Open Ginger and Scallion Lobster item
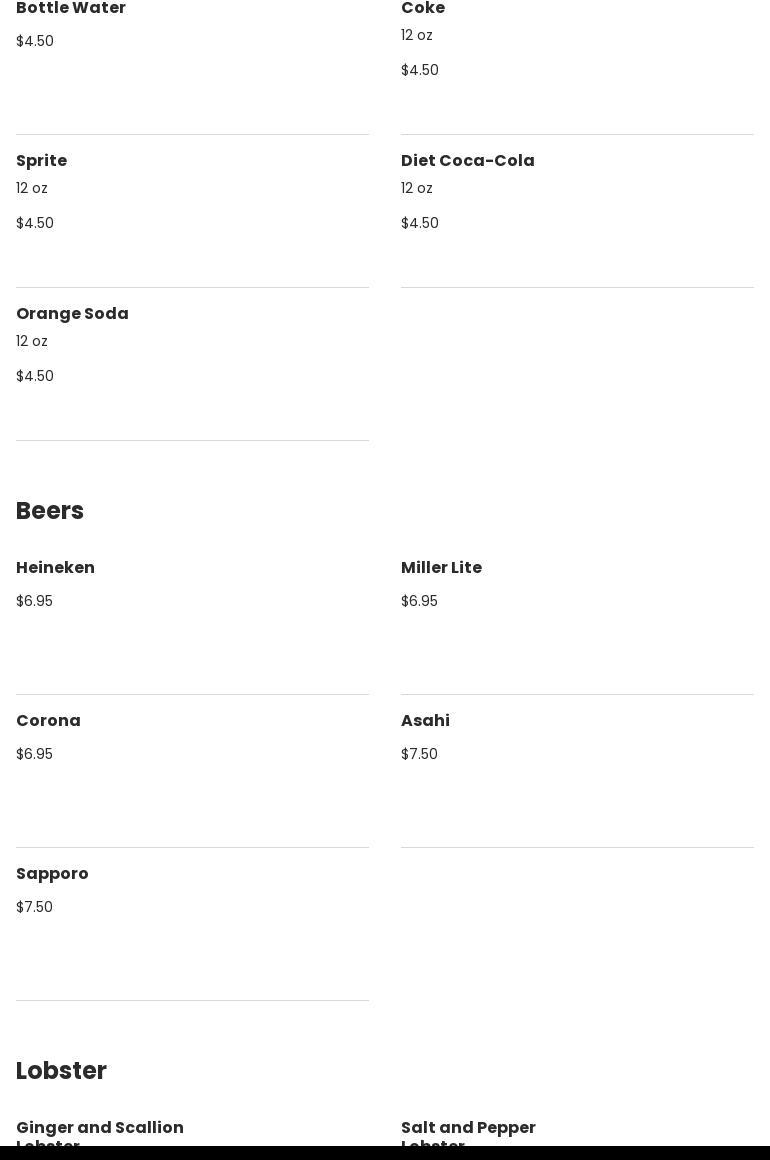 [100, 1129]
